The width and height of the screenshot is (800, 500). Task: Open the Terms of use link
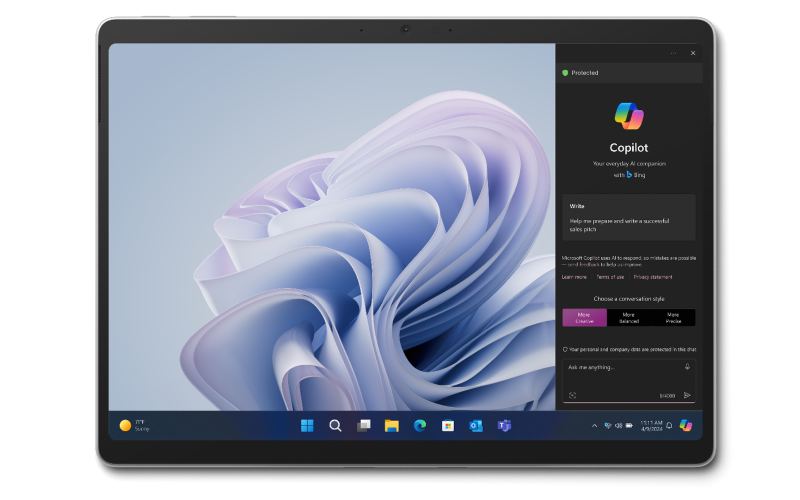(610, 277)
